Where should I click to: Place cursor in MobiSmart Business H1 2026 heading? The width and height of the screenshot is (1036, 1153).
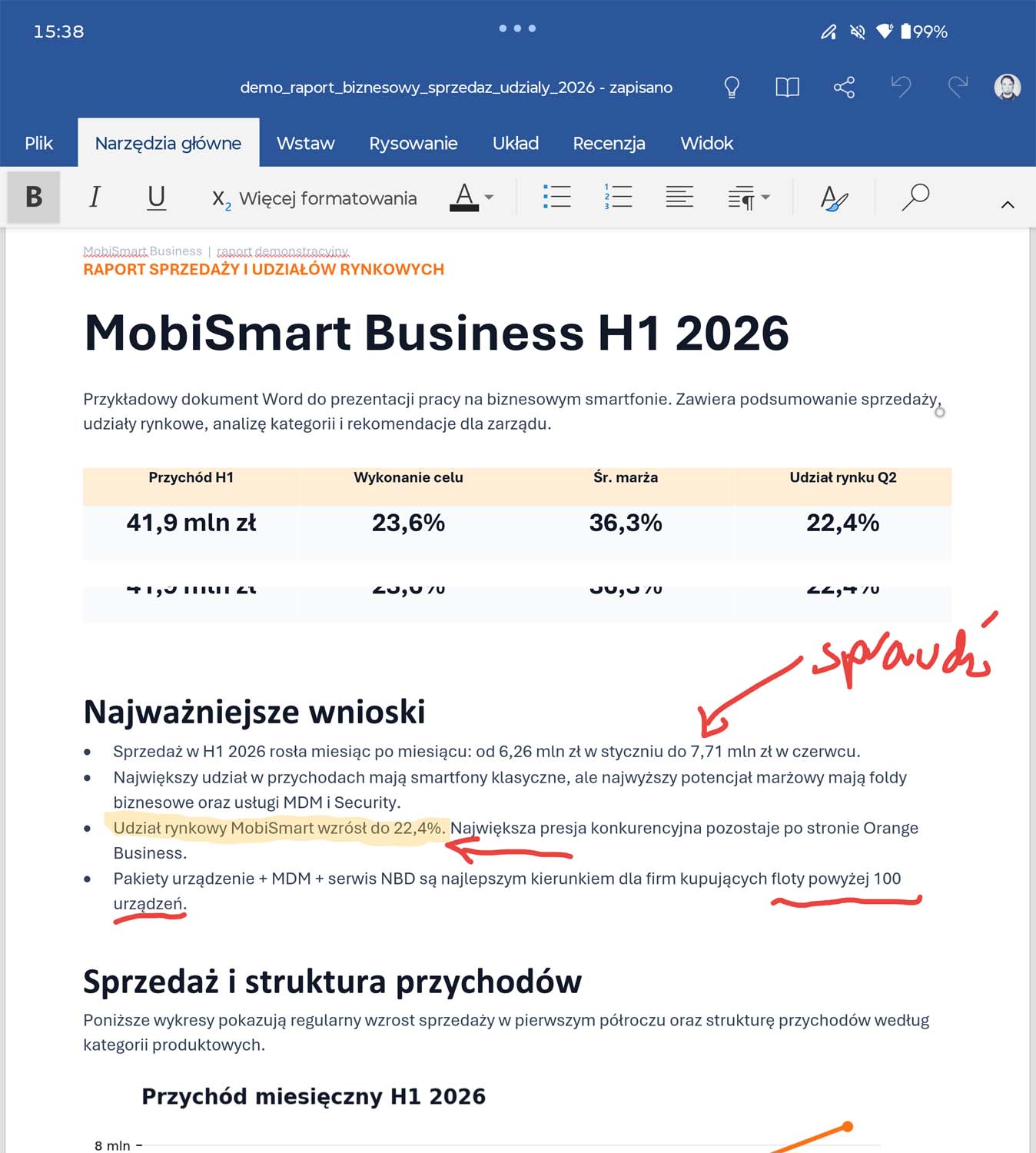[x=437, y=333]
